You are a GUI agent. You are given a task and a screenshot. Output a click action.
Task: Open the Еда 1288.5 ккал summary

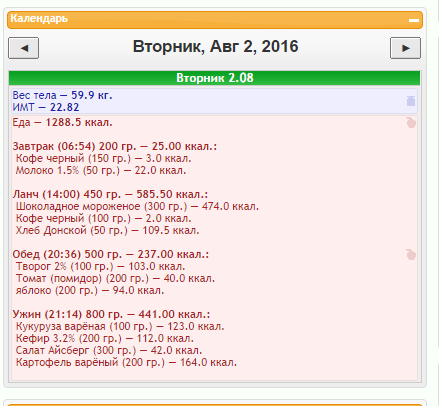click(x=62, y=122)
